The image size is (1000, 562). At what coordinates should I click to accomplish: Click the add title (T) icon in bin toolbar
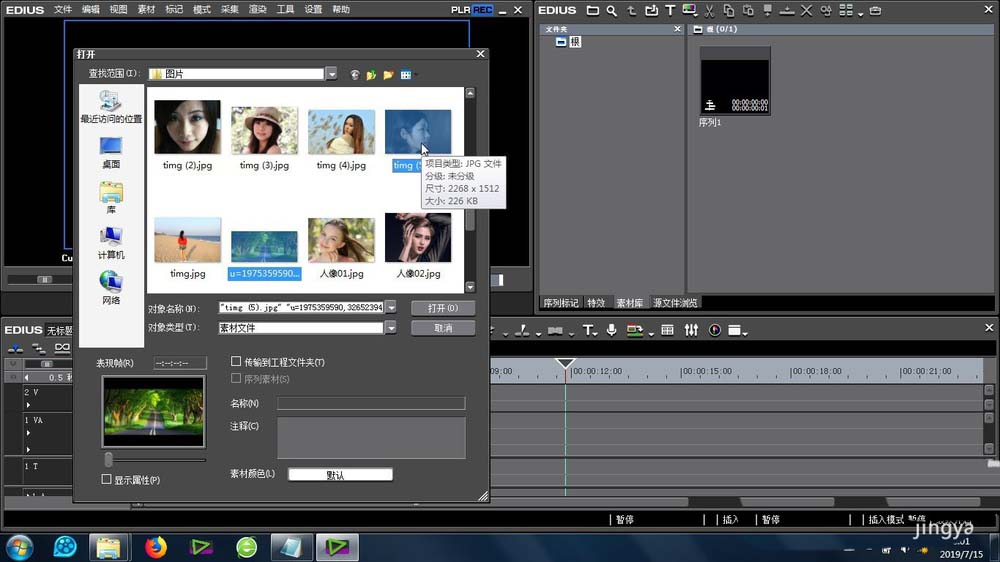point(671,11)
